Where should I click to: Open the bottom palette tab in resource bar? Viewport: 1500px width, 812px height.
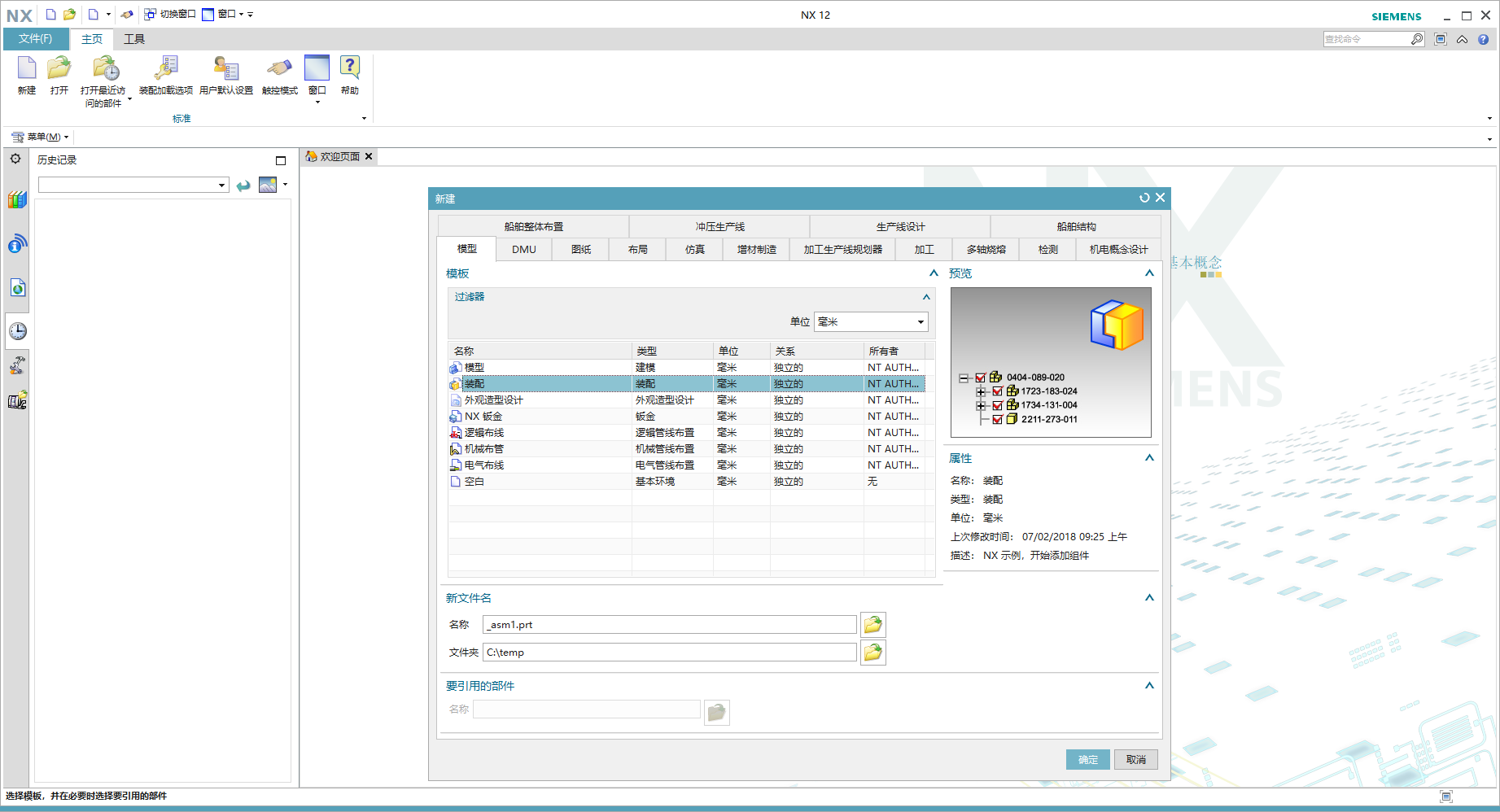click(x=17, y=400)
